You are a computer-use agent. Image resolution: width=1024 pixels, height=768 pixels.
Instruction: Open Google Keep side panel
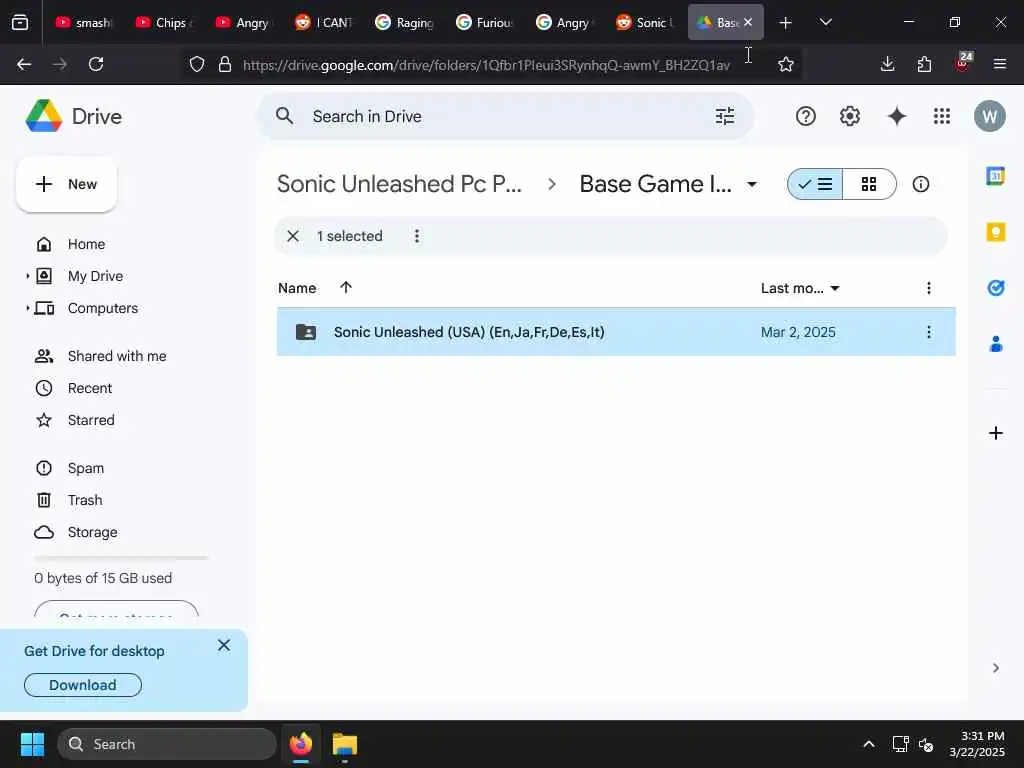coord(995,232)
